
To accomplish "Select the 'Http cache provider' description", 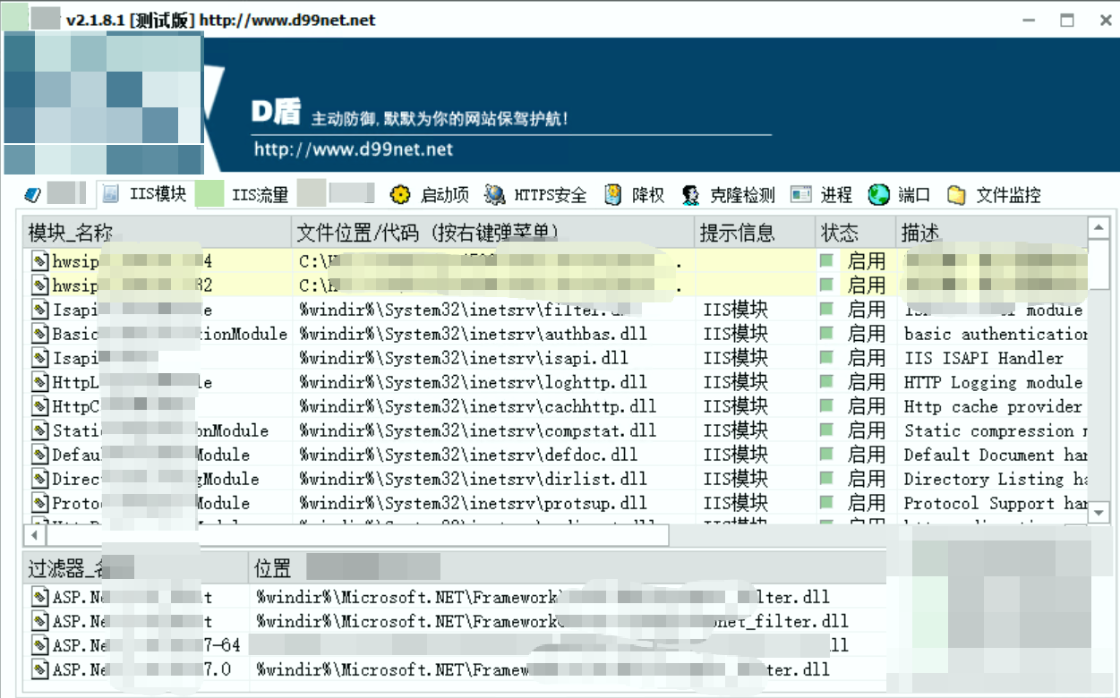I will (x=993, y=407).
